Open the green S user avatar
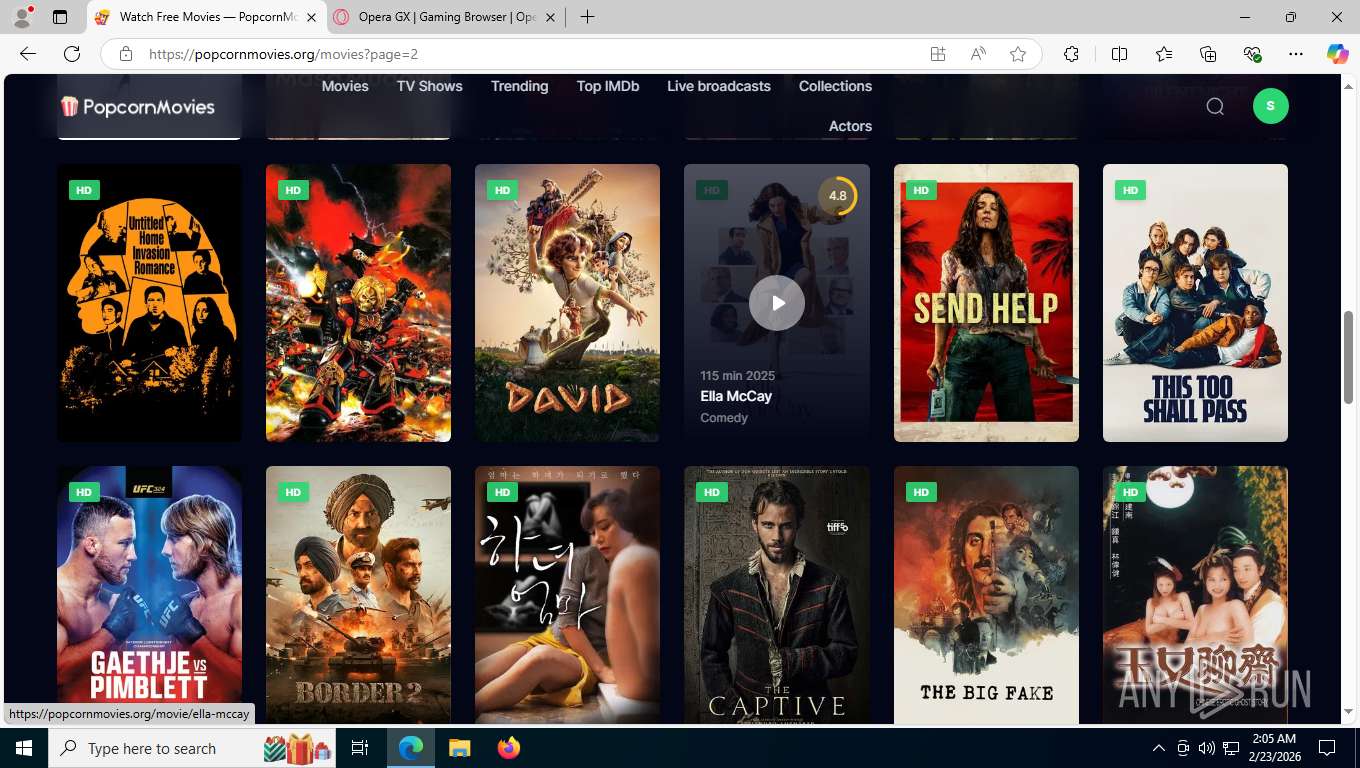The width and height of the screenshot is (1360, 768). (1270, 106)
